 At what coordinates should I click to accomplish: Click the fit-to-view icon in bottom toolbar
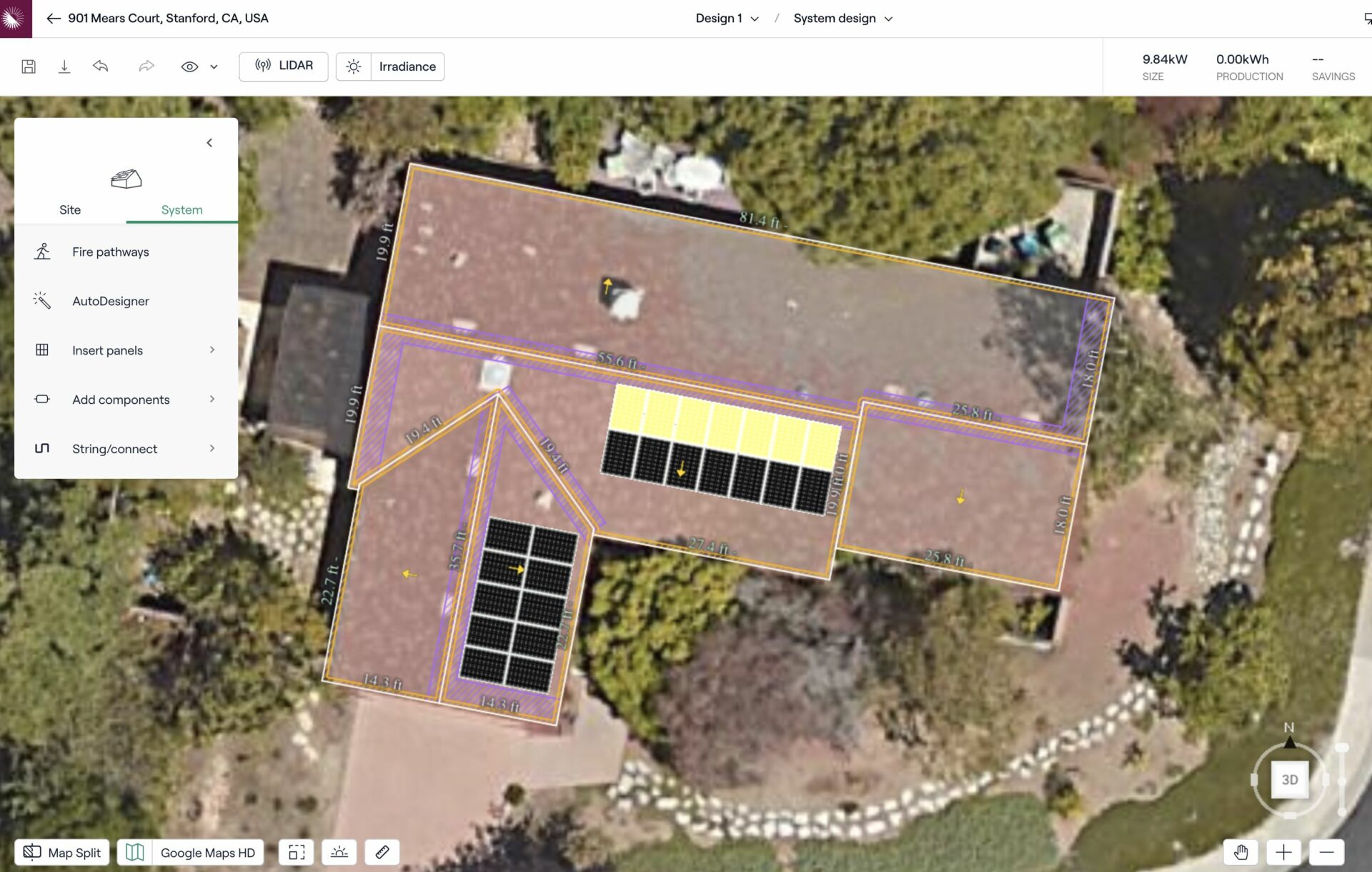click(x=296, y=852)
